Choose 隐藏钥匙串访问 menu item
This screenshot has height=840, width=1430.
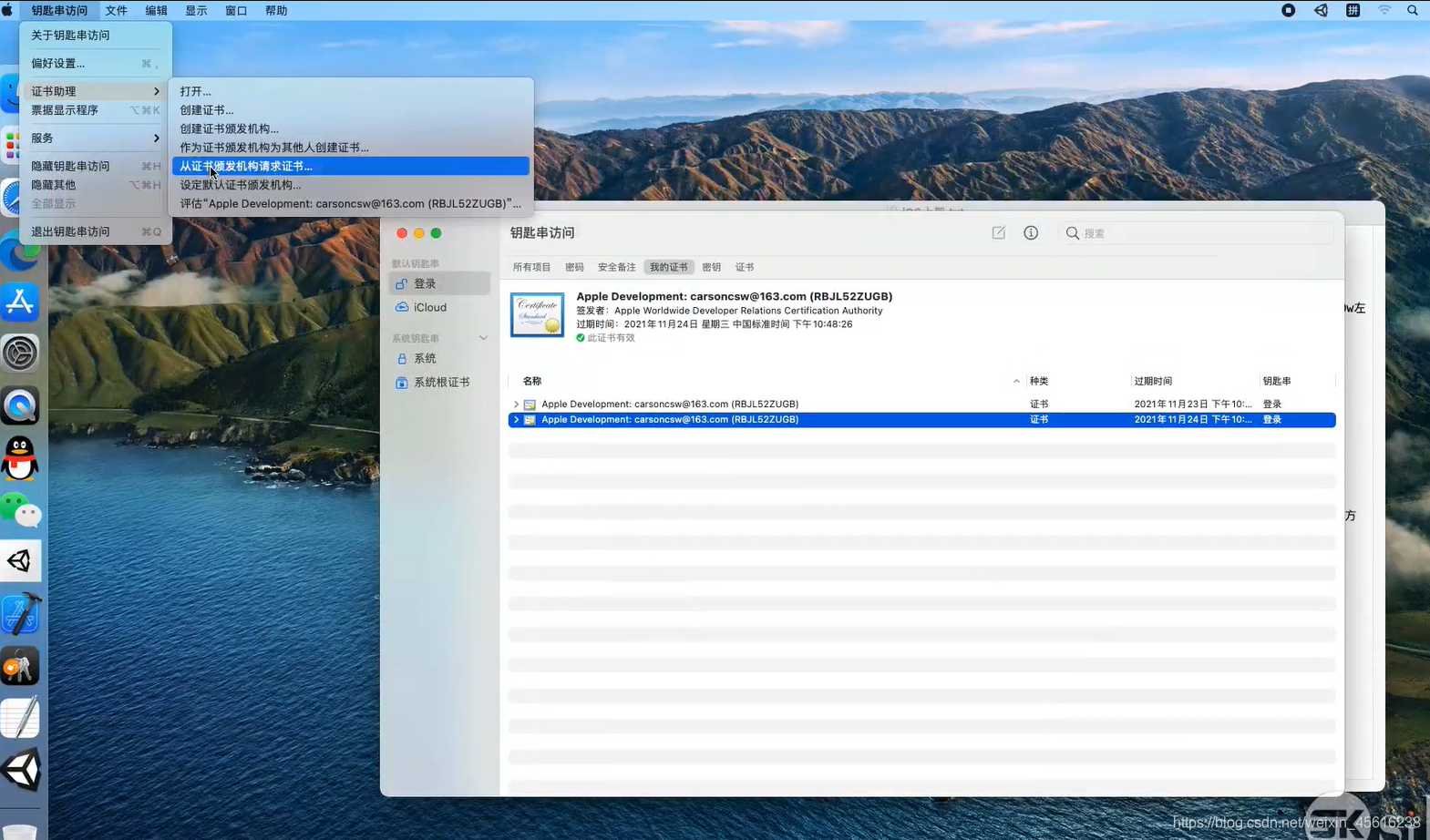(96, 166)
